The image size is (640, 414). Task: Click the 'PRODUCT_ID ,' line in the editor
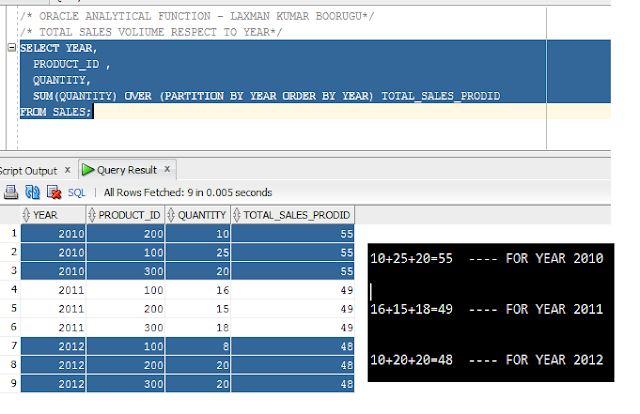coord(71,64)
